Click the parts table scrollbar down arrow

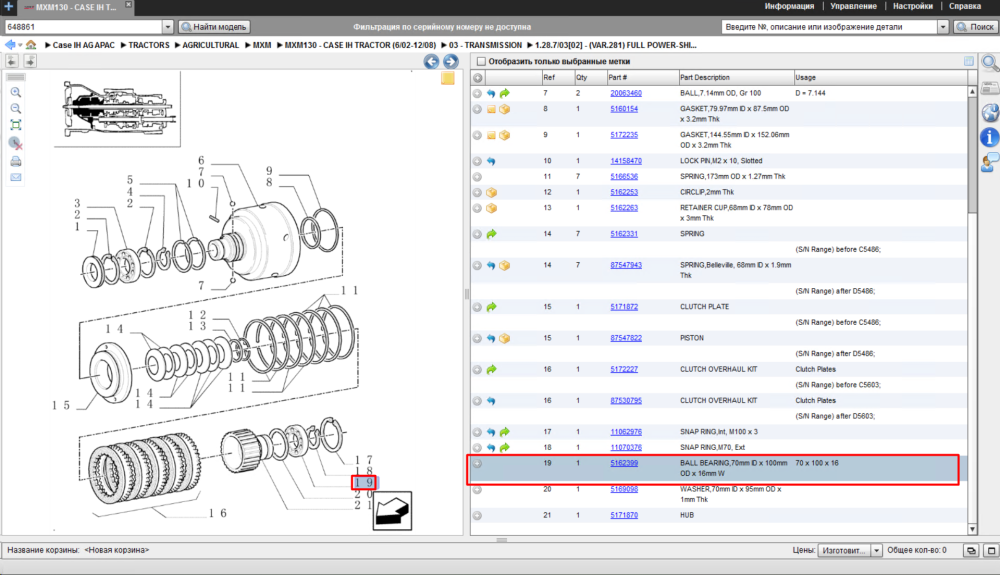click(972, 529)
